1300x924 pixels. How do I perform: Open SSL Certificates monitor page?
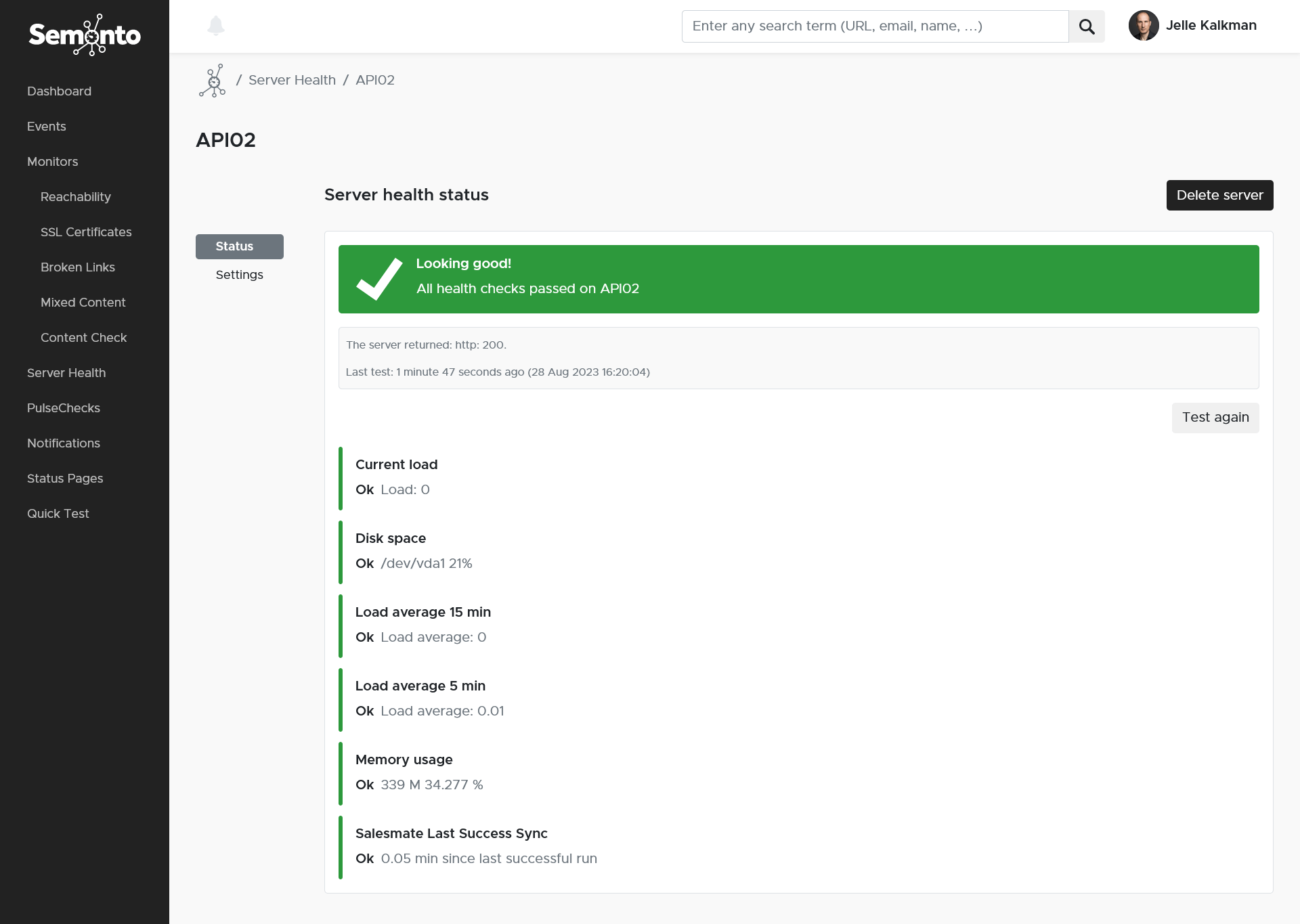86,232
